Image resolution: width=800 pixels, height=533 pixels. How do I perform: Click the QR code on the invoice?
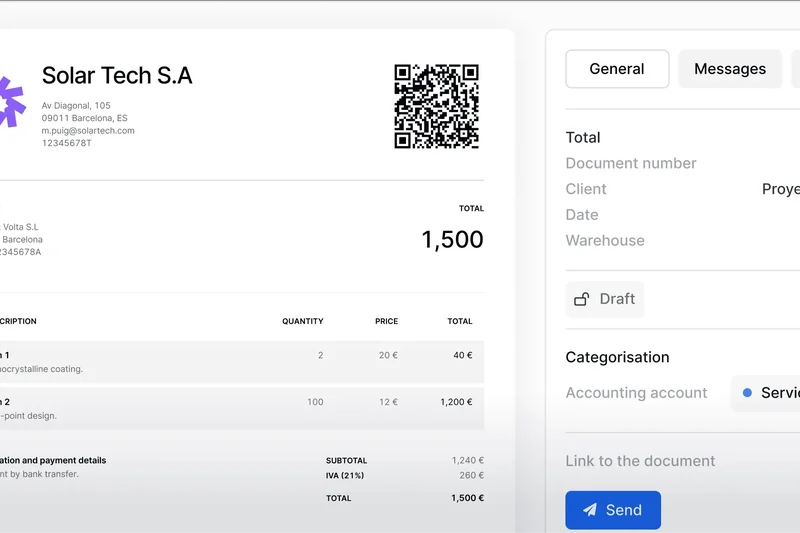point(436,107)
